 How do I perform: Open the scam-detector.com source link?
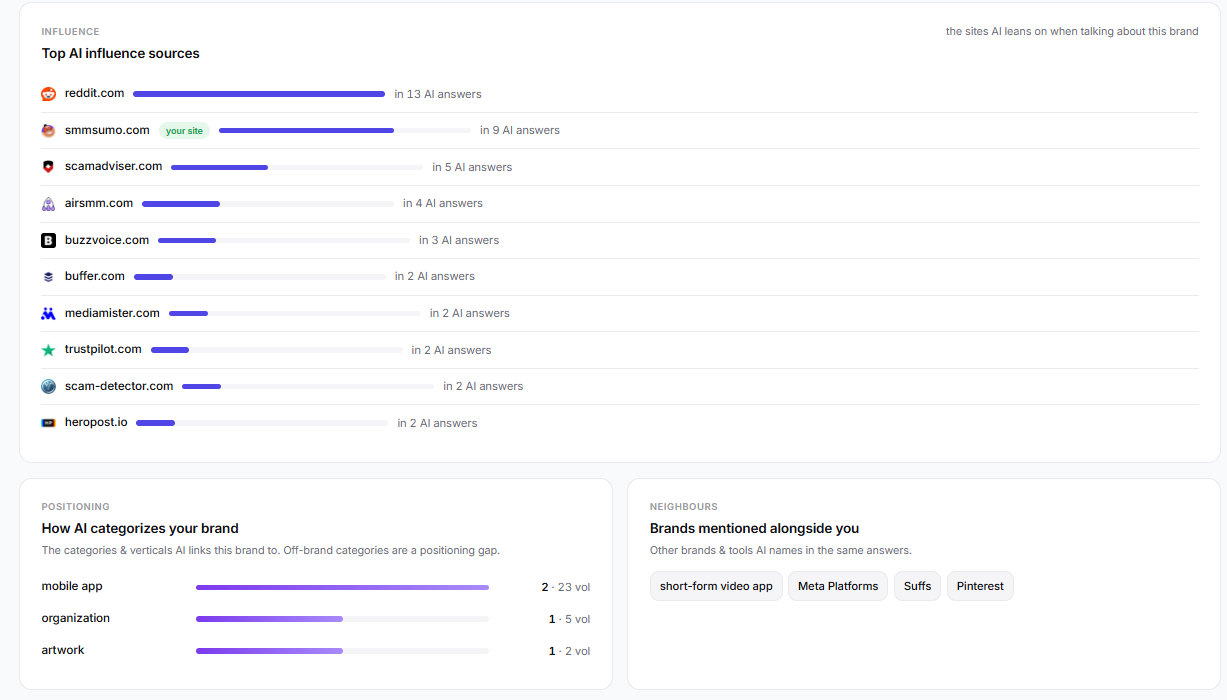[119, 386]
